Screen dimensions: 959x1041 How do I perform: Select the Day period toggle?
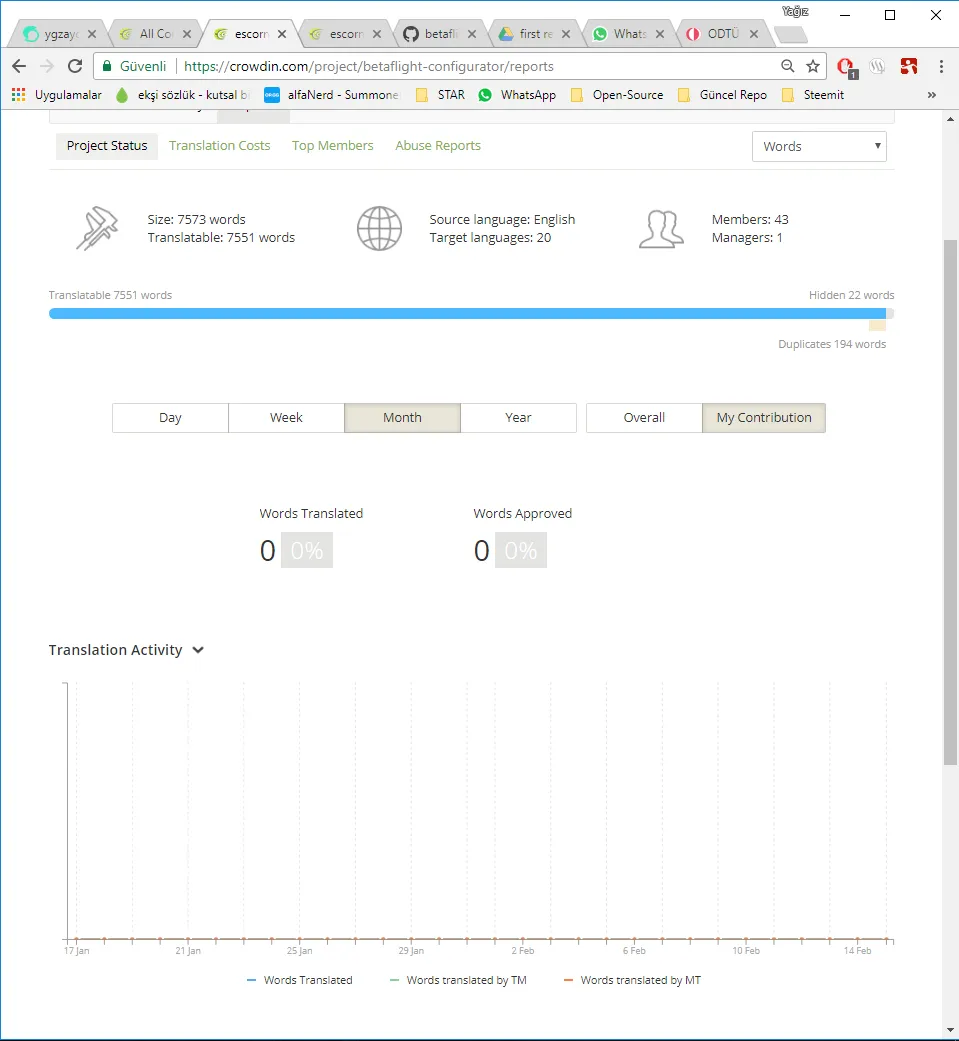coord(170,418)
